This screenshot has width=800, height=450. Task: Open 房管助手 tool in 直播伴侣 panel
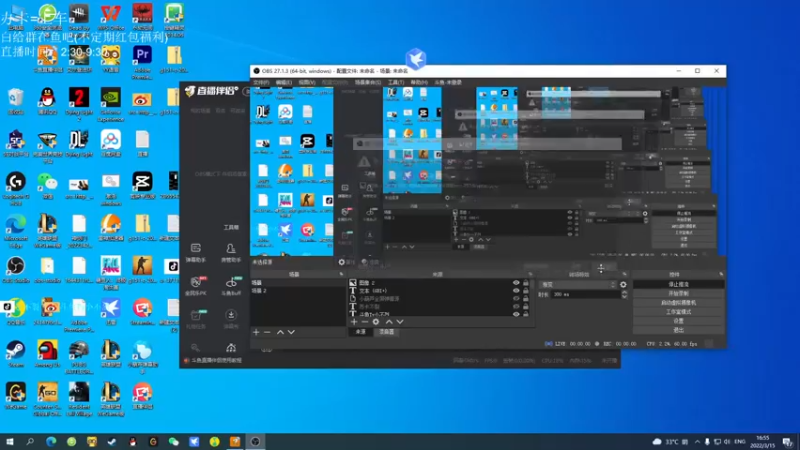pos(231,253)
